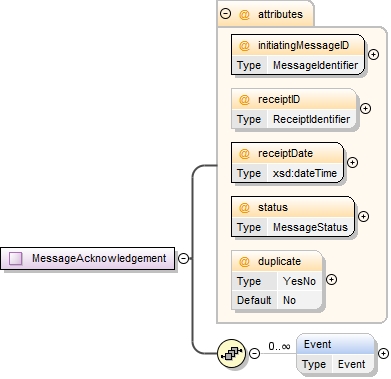The height and width of the screenshot is (379, 391).
Task: Click the Default value No
Action: [x=289, y=300]
